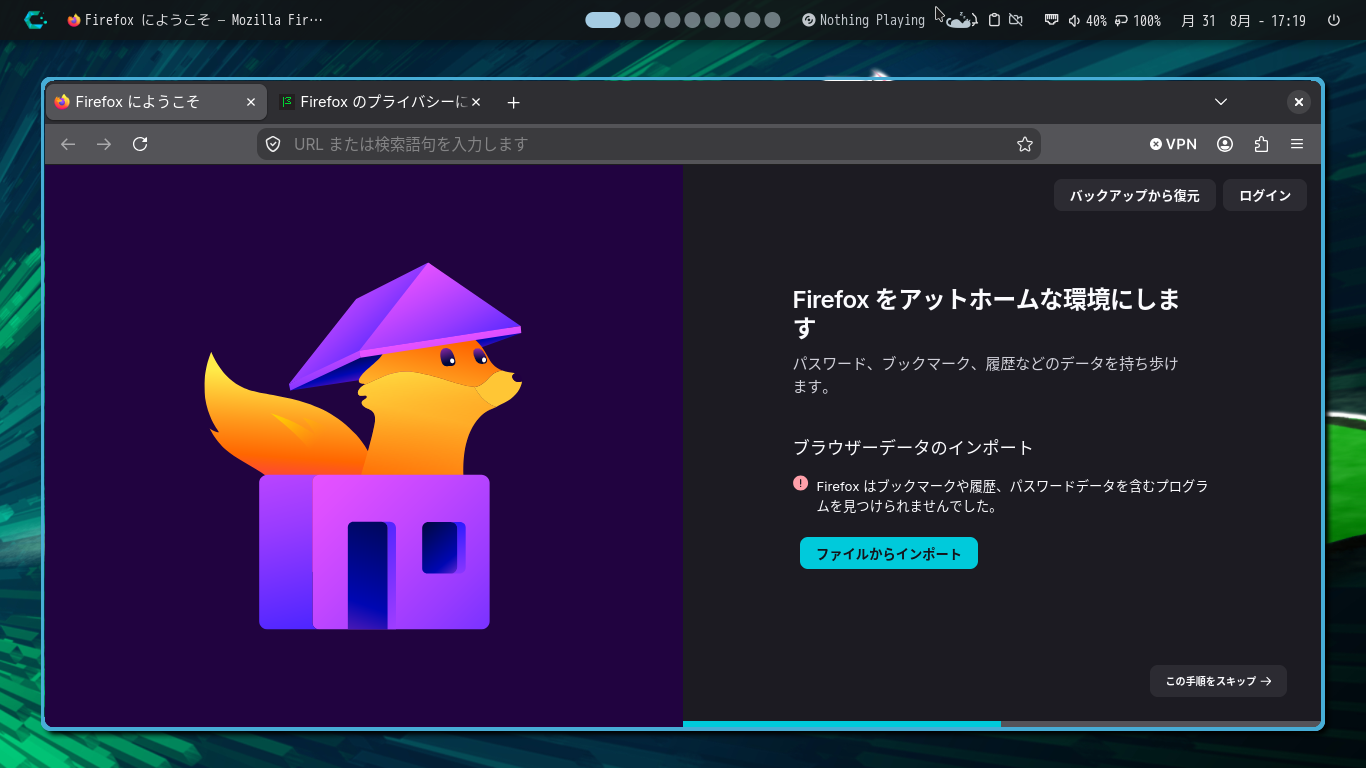Open the weather cloud icon in the top bar
This screenshot has height=768, width=1366.
[x=961, y=20]
